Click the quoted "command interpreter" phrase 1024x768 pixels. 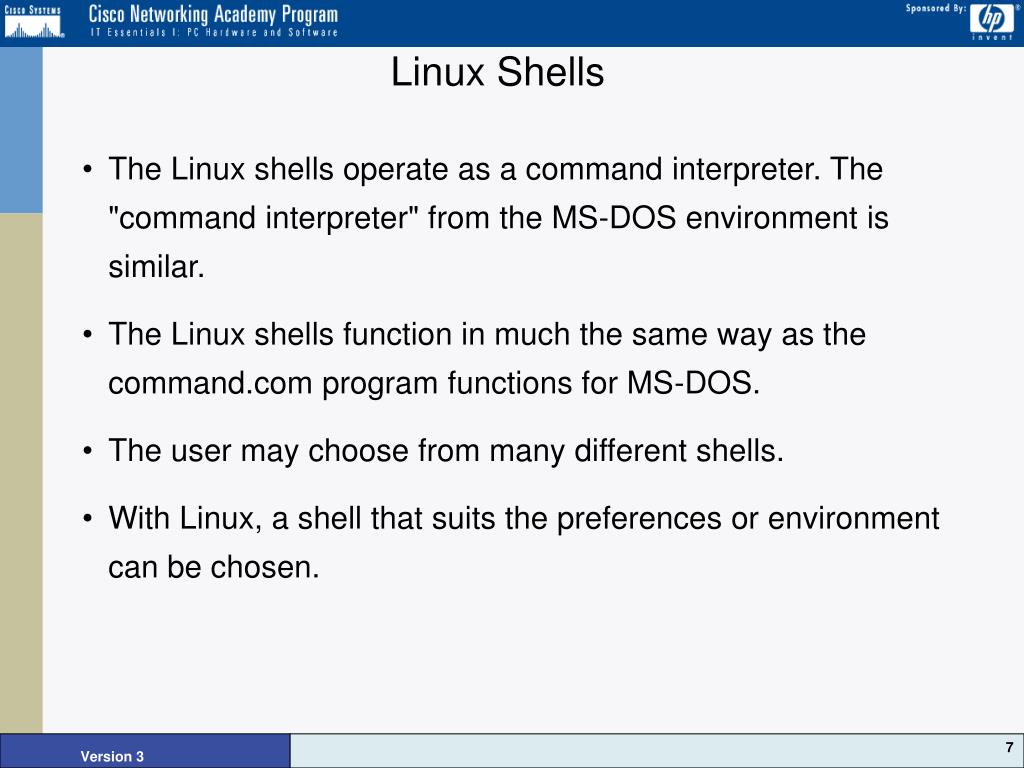[263, 217]
